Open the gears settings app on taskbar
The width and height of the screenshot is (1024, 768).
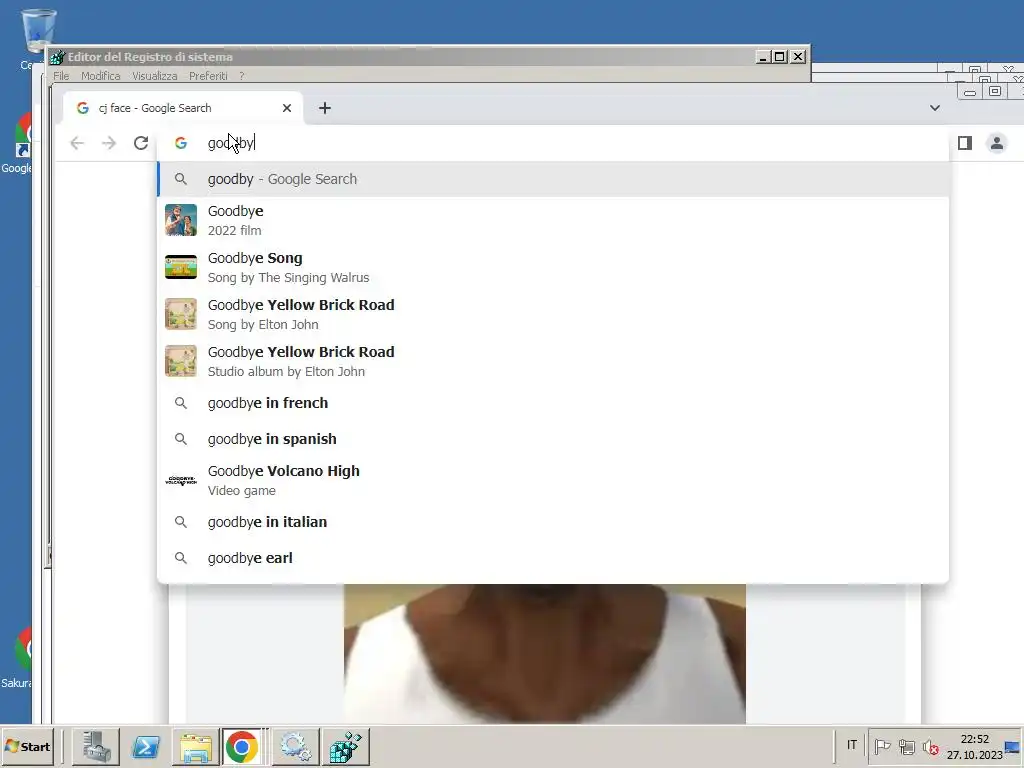coord(295,746)
